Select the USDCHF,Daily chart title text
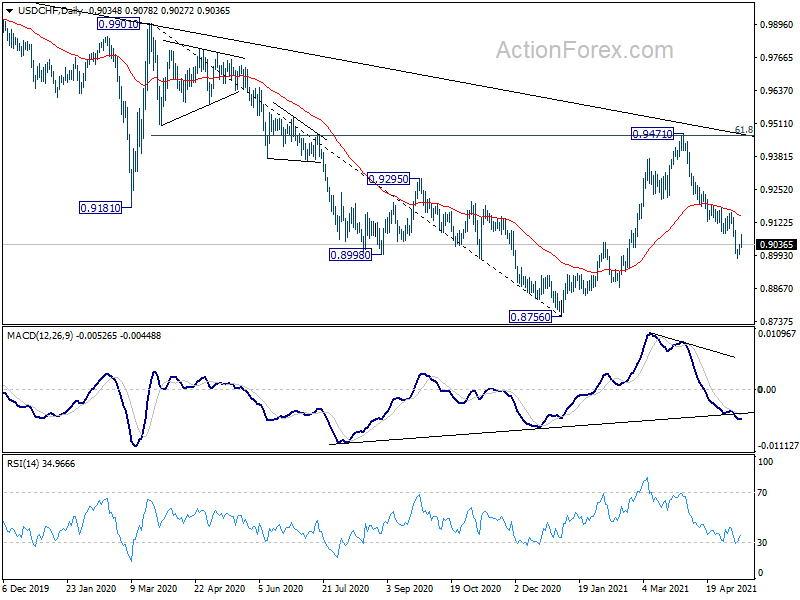This screenshot has height=600, width=800. [x=49, y=11]
